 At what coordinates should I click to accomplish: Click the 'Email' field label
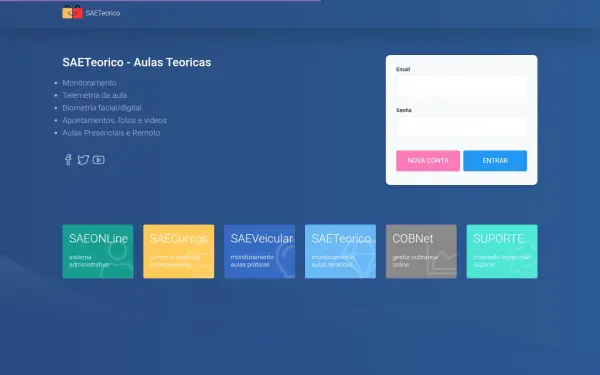403,69
